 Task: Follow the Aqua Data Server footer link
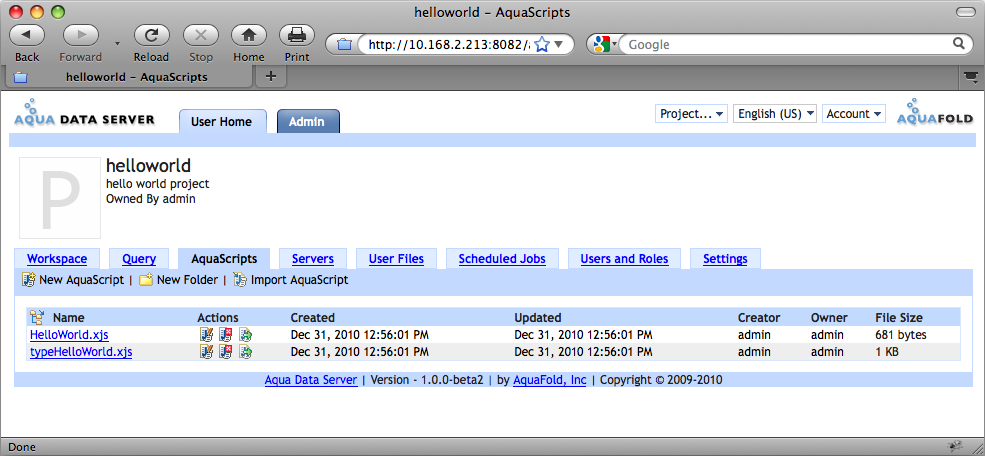(x=311, y=380)
